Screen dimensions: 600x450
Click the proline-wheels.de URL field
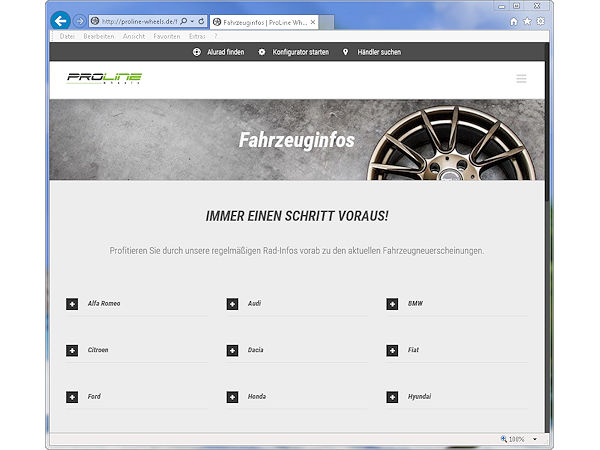tap(139, 21)
